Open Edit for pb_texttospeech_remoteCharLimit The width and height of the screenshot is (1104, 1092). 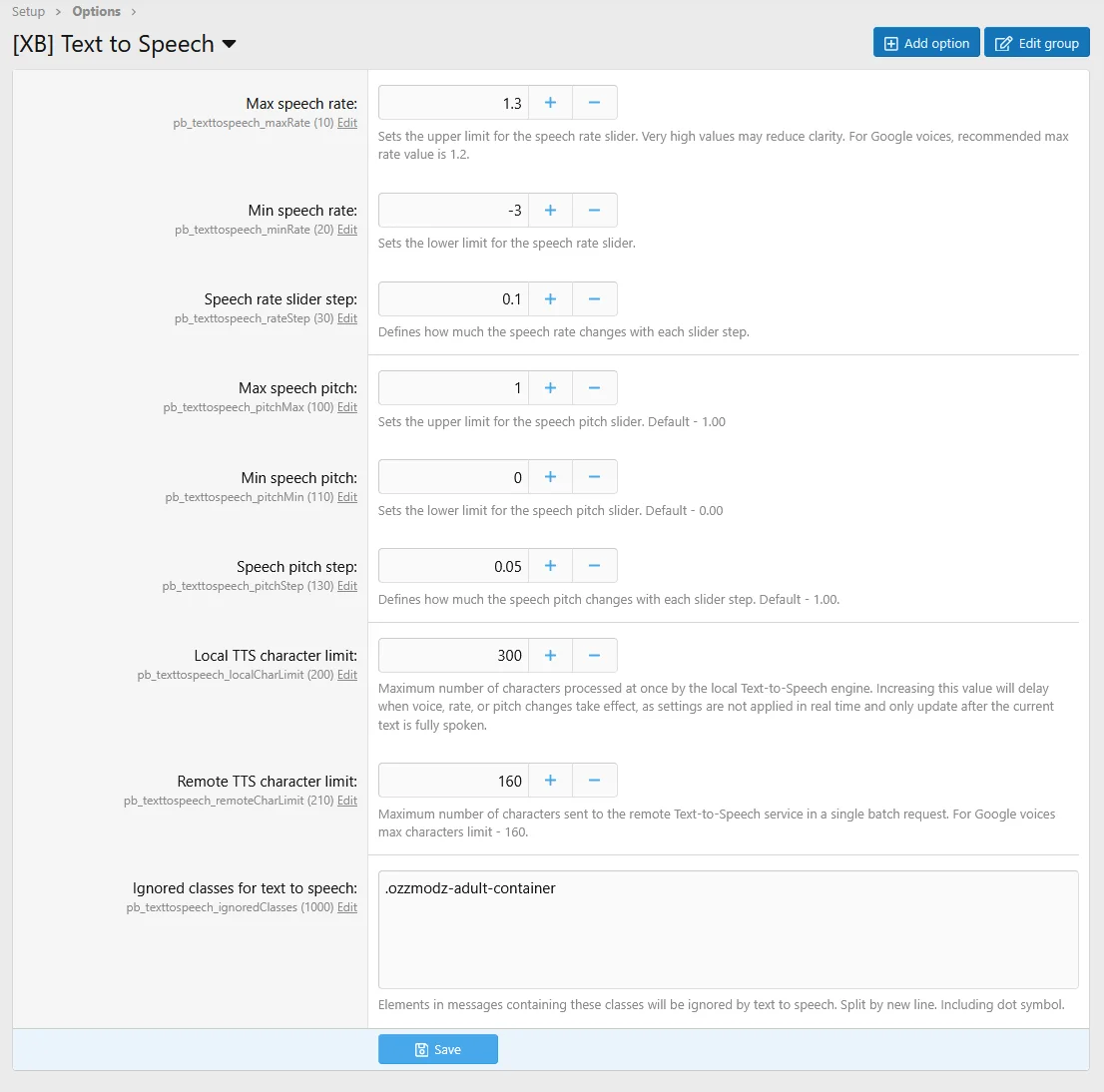346,800
